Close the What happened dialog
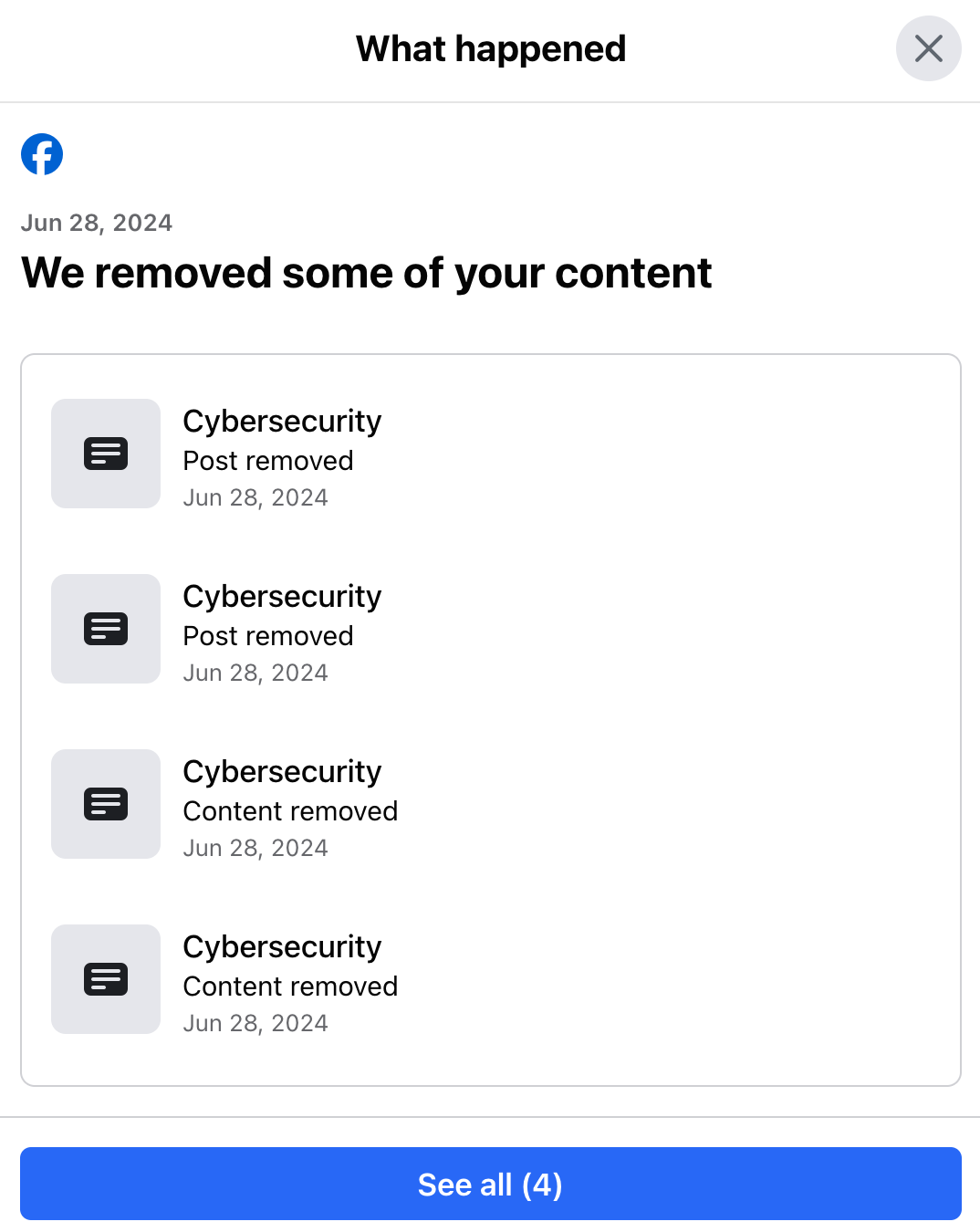 [928, 48]
